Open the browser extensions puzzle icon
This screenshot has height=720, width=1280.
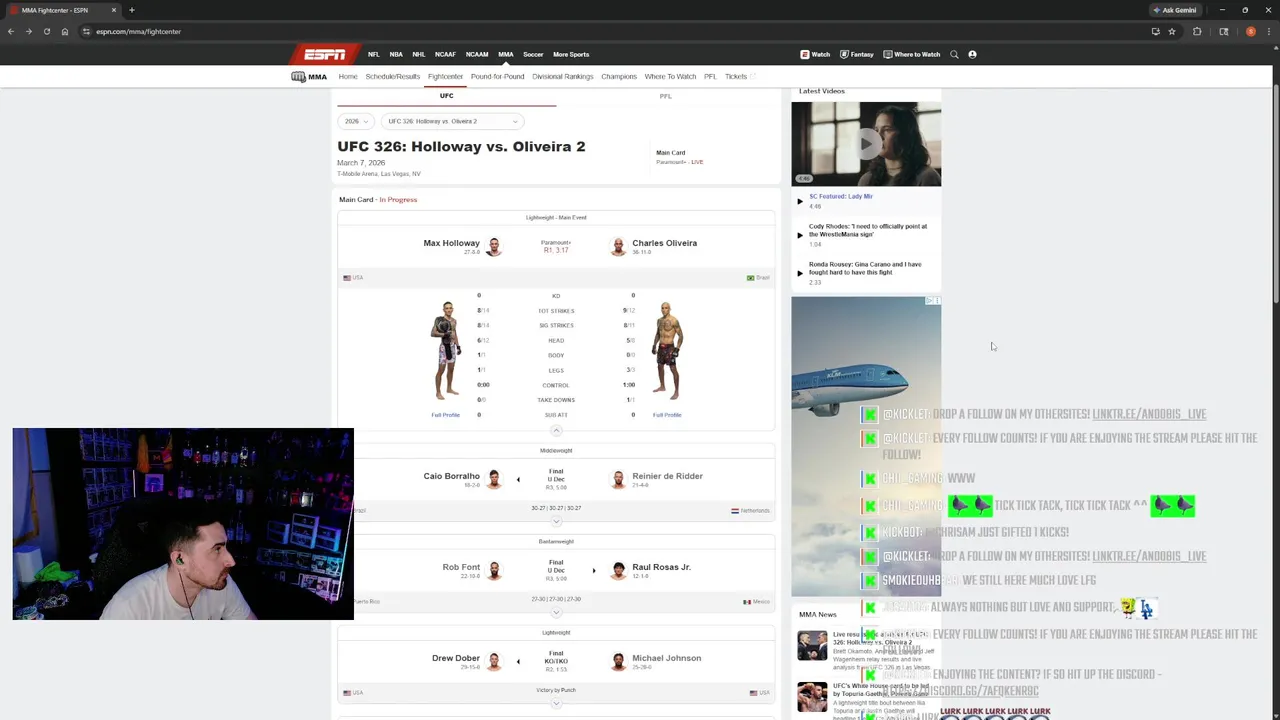tap(1197, 31)
